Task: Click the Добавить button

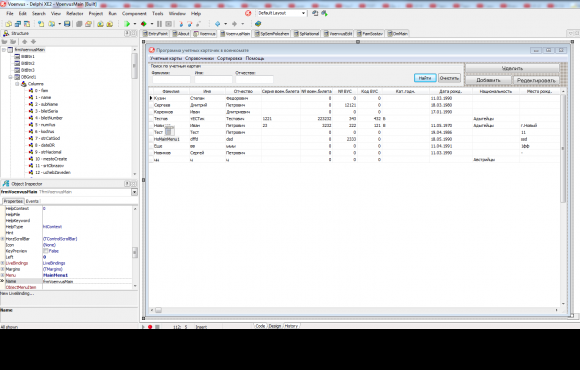Action: (x=488, y=80)
